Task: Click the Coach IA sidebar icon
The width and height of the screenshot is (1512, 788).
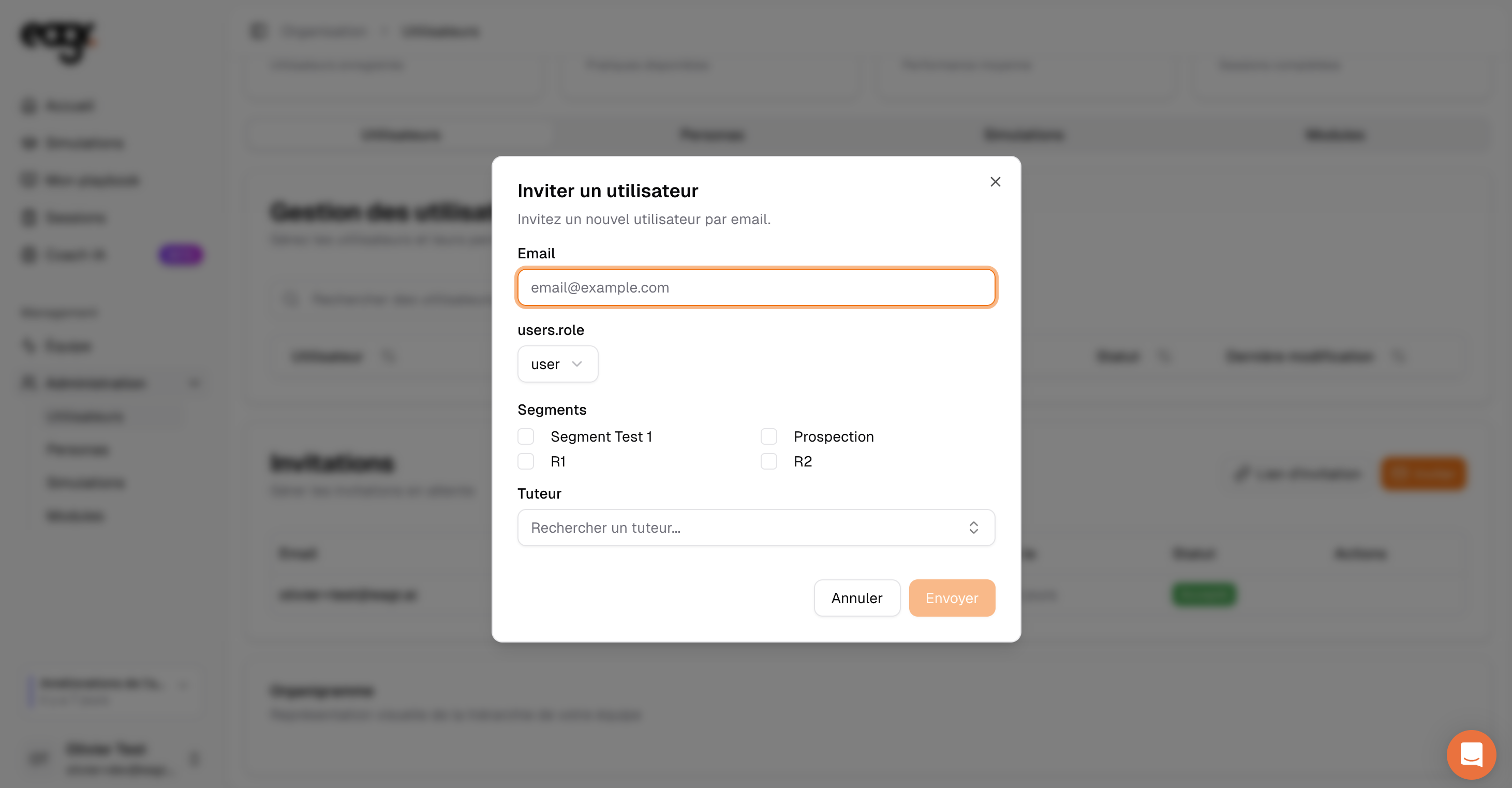Action: pyautogui.click(x=28, y=255)
